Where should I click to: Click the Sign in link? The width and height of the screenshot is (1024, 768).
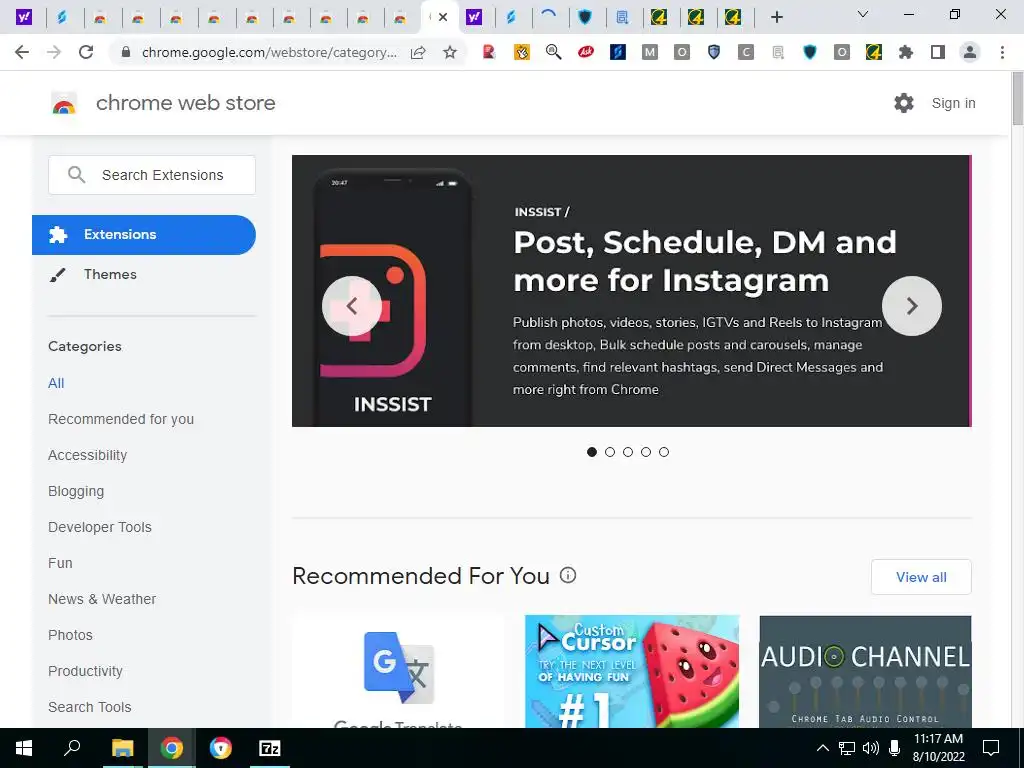coord(953,103)
